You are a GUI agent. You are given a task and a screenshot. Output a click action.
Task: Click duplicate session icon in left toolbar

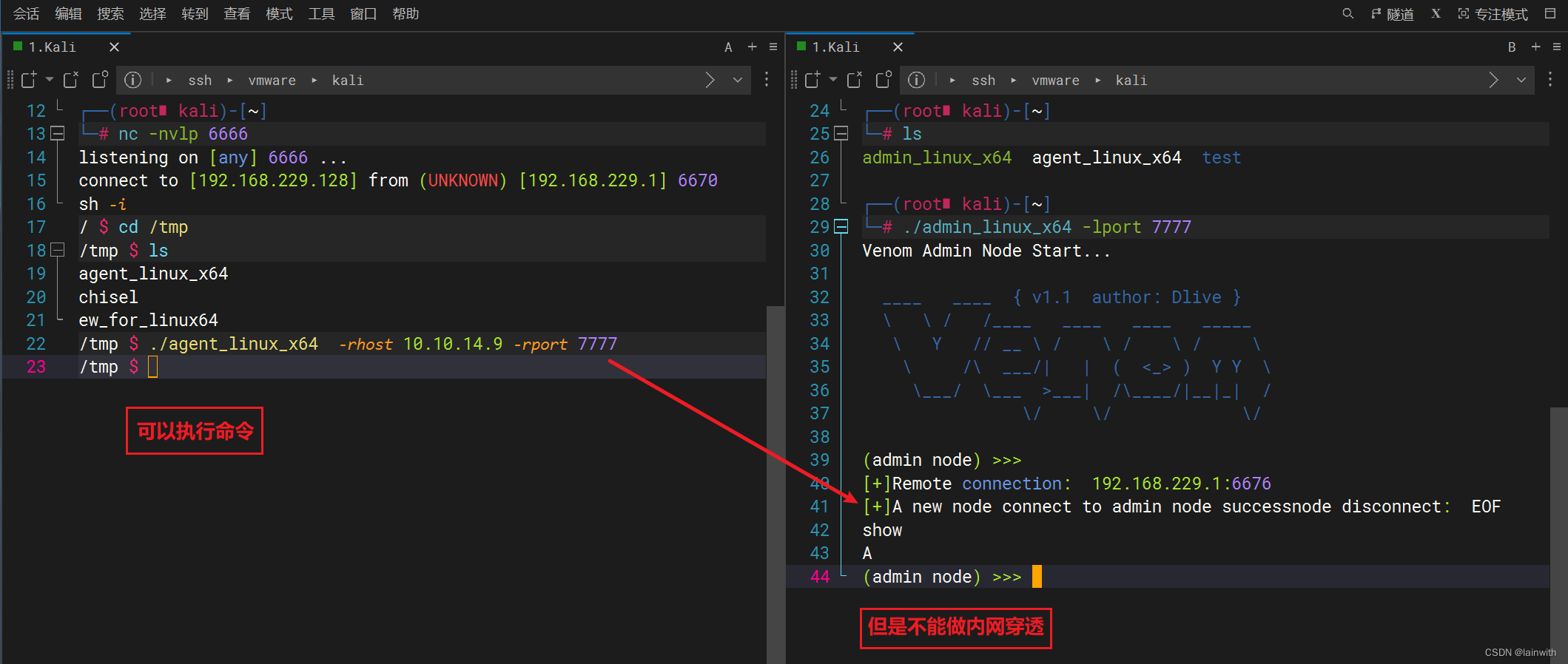(x=100, y=79)
